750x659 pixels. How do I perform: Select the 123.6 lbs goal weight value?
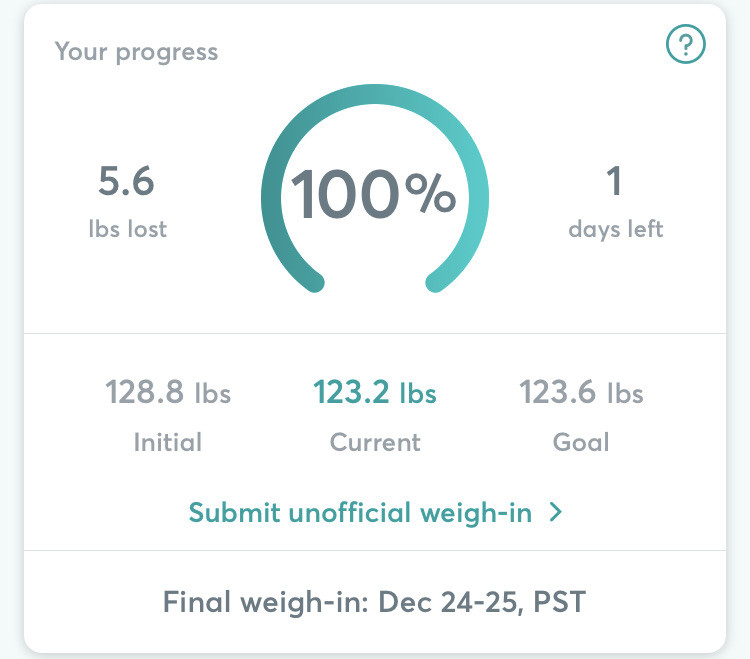click(581, 393)
